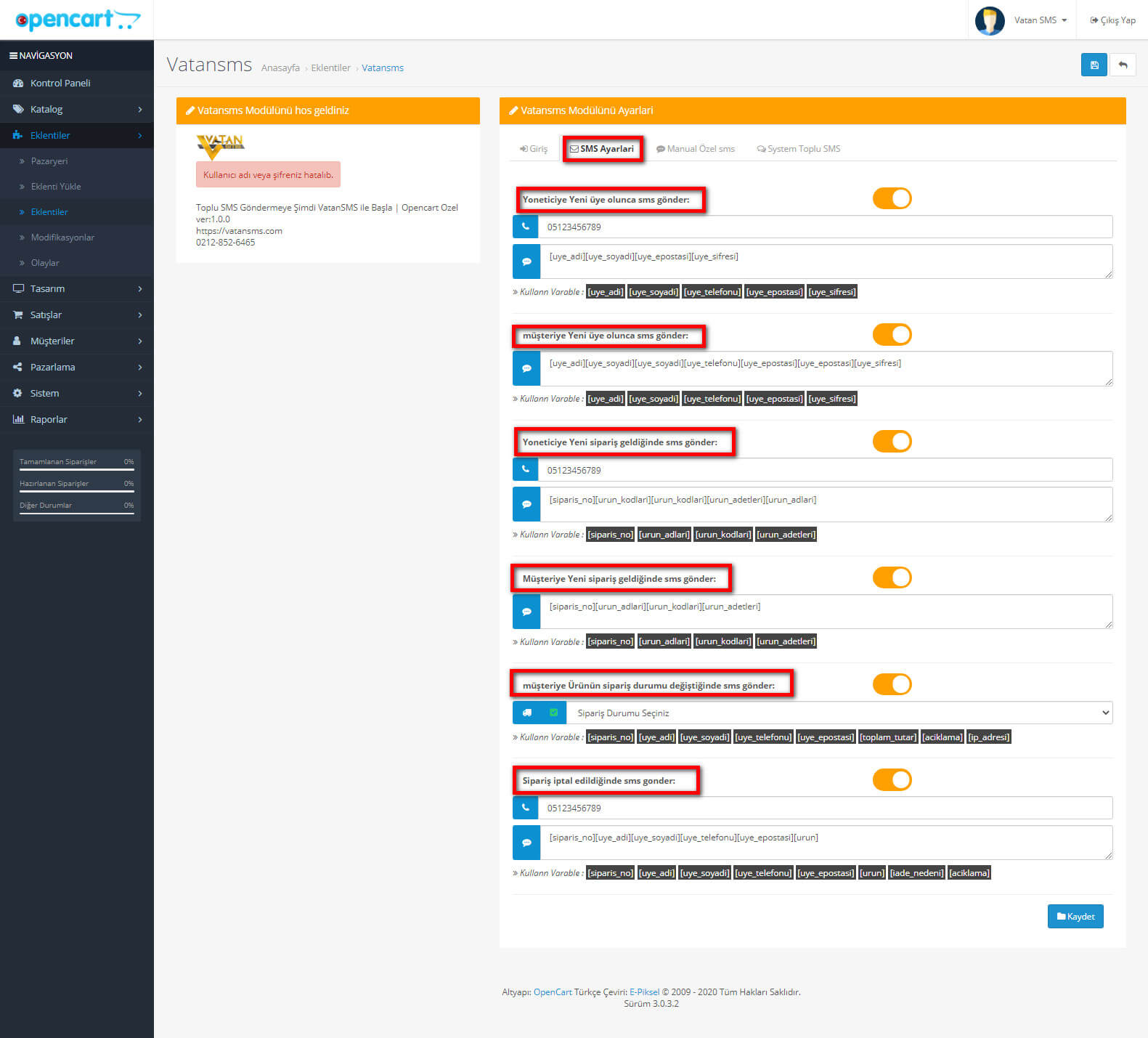Open Sipariş Durumu Seçiniz dropdown
1148x1038 pixels.
coord(839,713)
